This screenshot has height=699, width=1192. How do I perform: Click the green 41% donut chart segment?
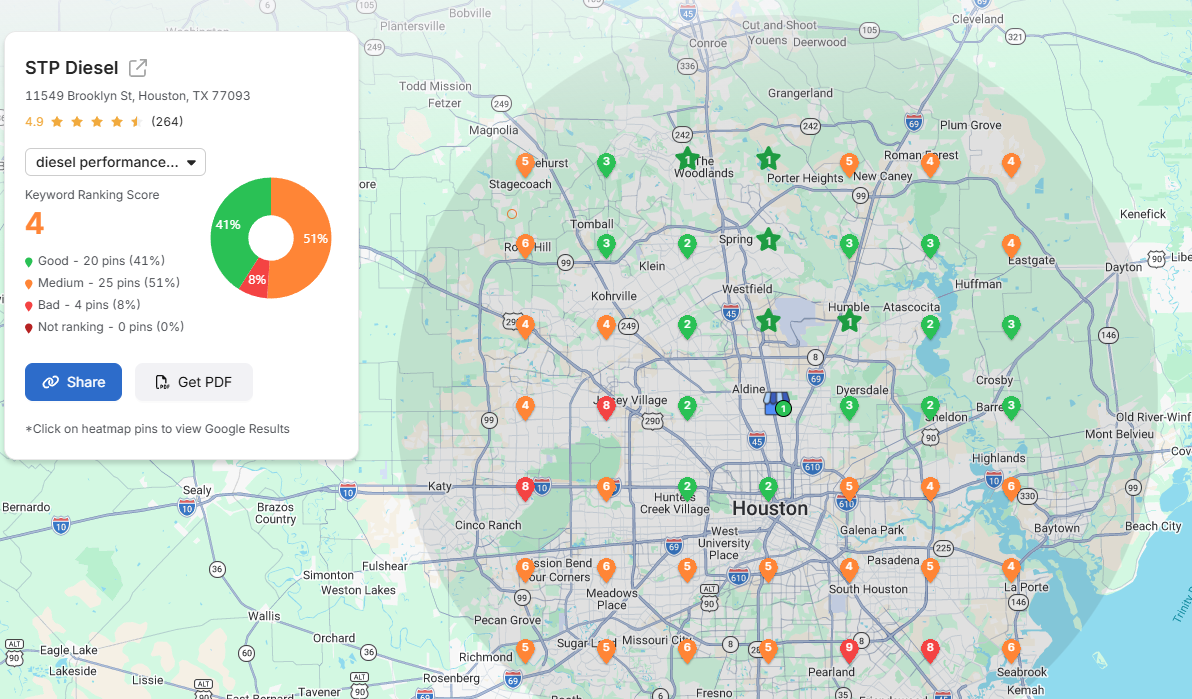[230, 224]
